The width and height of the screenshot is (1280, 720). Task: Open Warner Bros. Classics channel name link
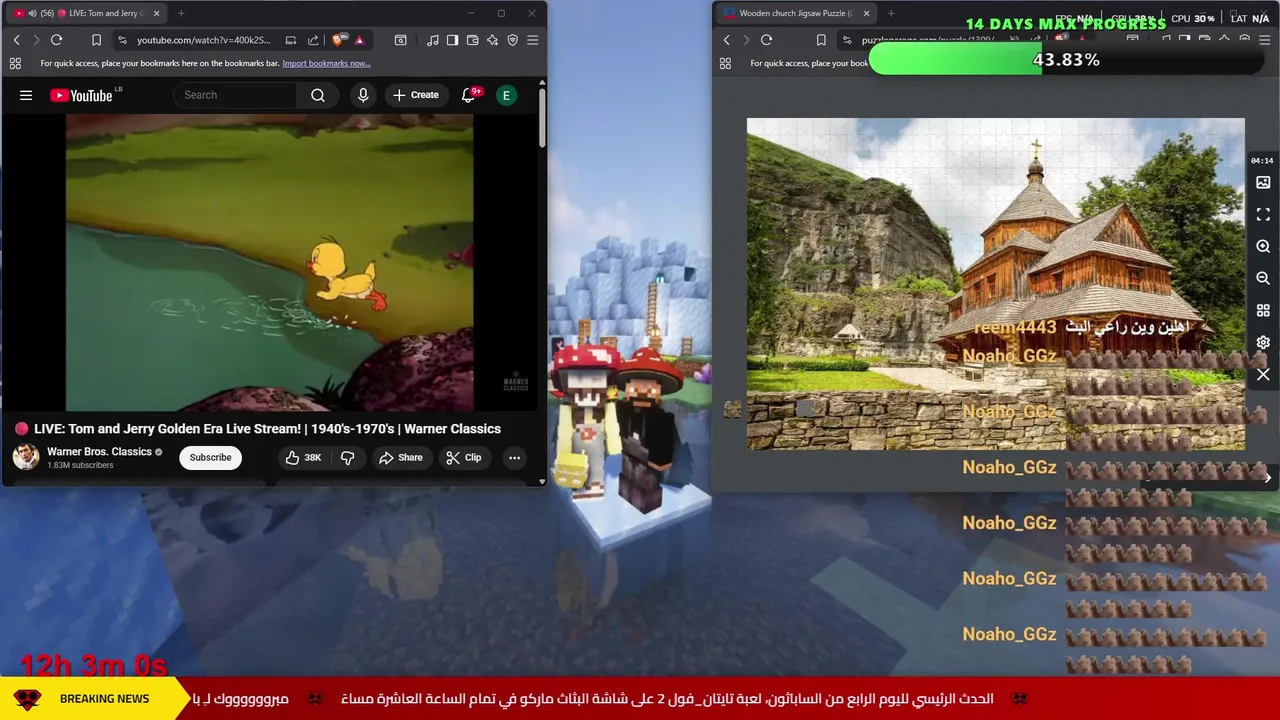(99, 451)
